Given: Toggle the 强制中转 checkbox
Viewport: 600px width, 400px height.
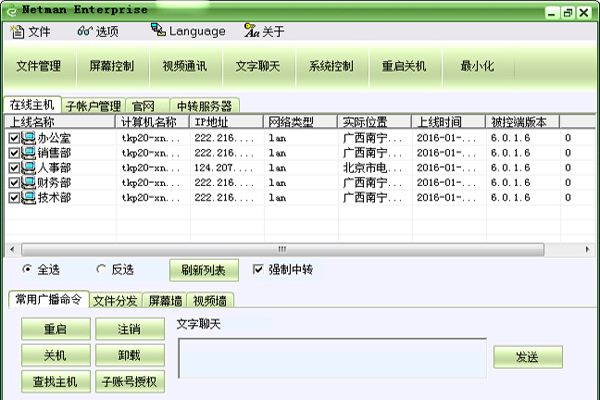Looking at the screenshot, I should click(258, 269).
